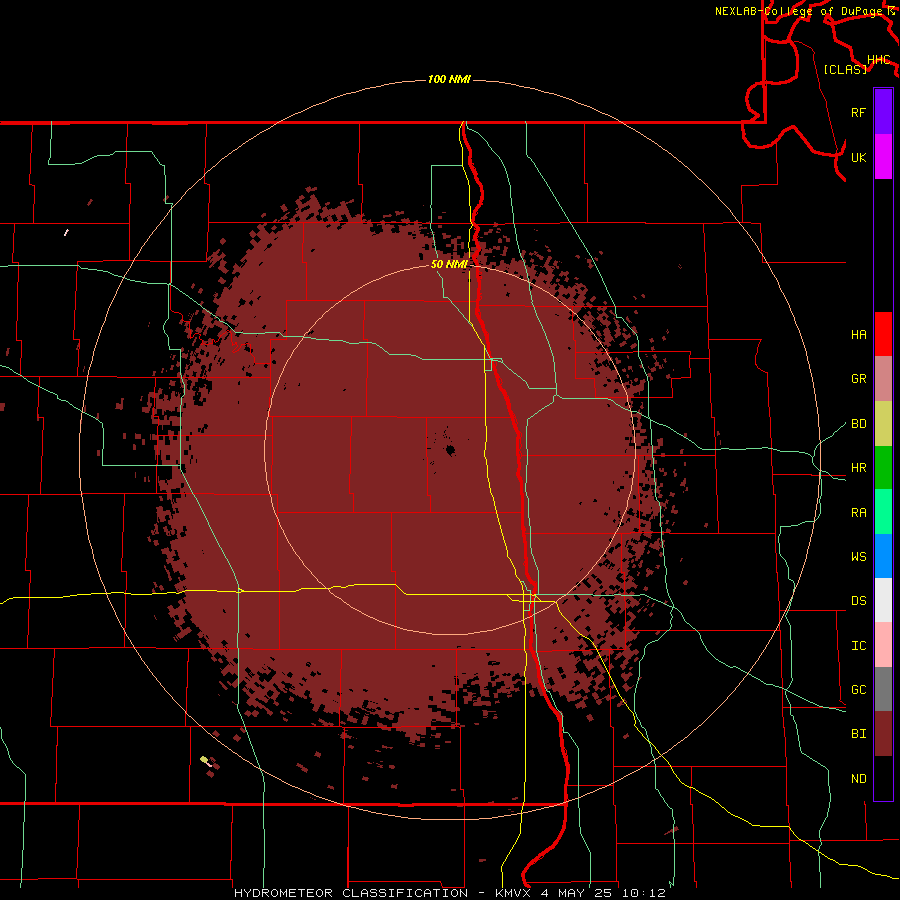
Task: Click the 'GC' legend label
Action: tap(858, 690)
